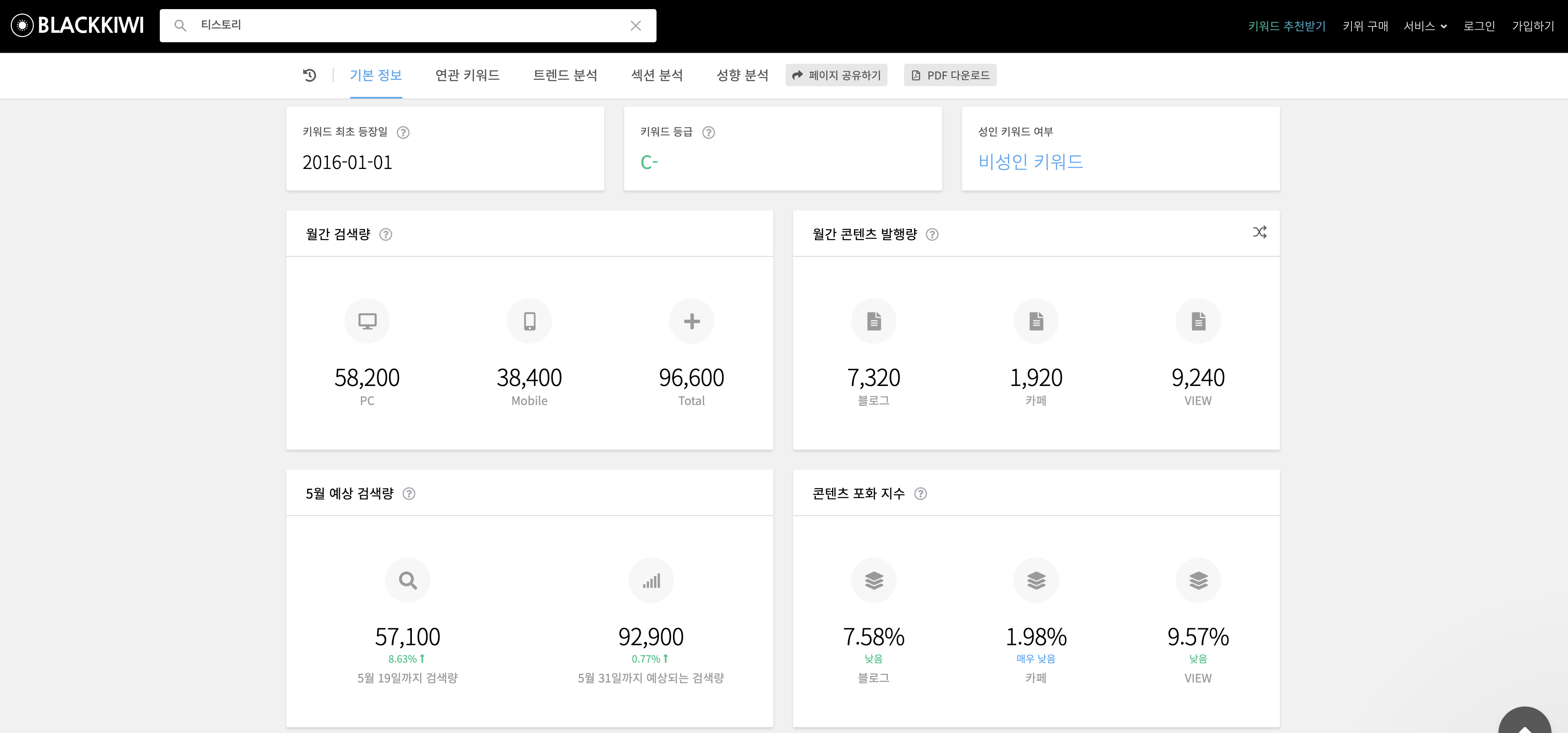Click the 9,240 VIEW count value
The width and height of the screenshot is (1568, 733).
[1198, 377]
